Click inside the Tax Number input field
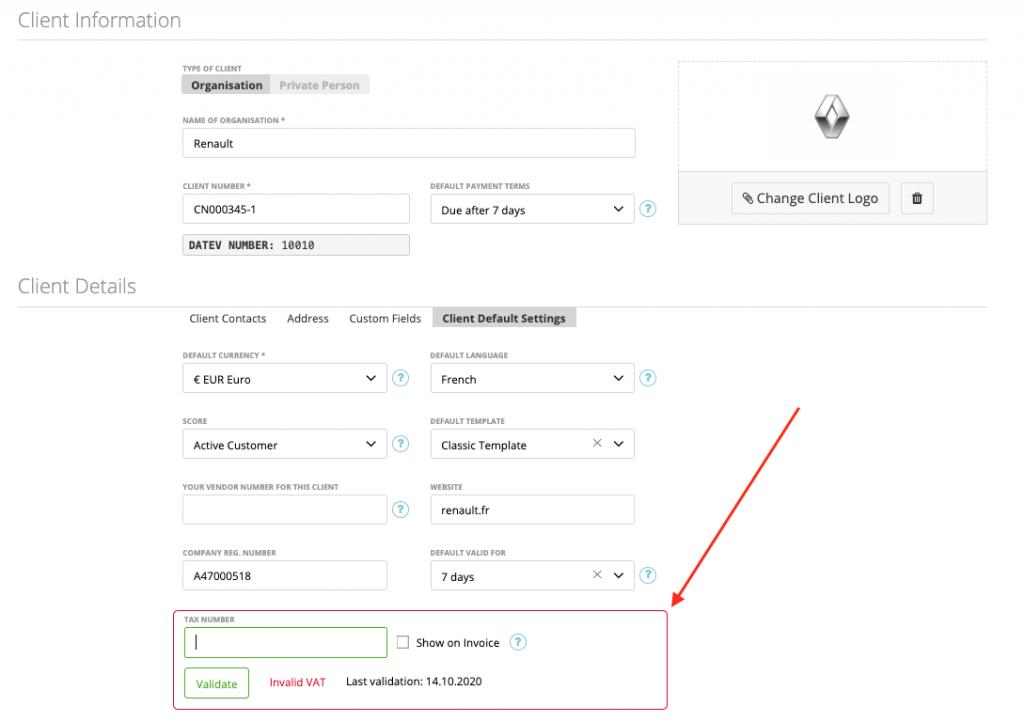The width and height of the screenshot is (1024, 722). coord(285,642)
